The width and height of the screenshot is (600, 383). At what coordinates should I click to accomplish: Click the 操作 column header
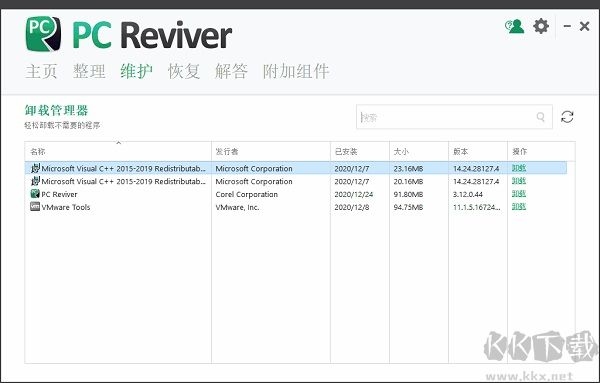point(541,152)
